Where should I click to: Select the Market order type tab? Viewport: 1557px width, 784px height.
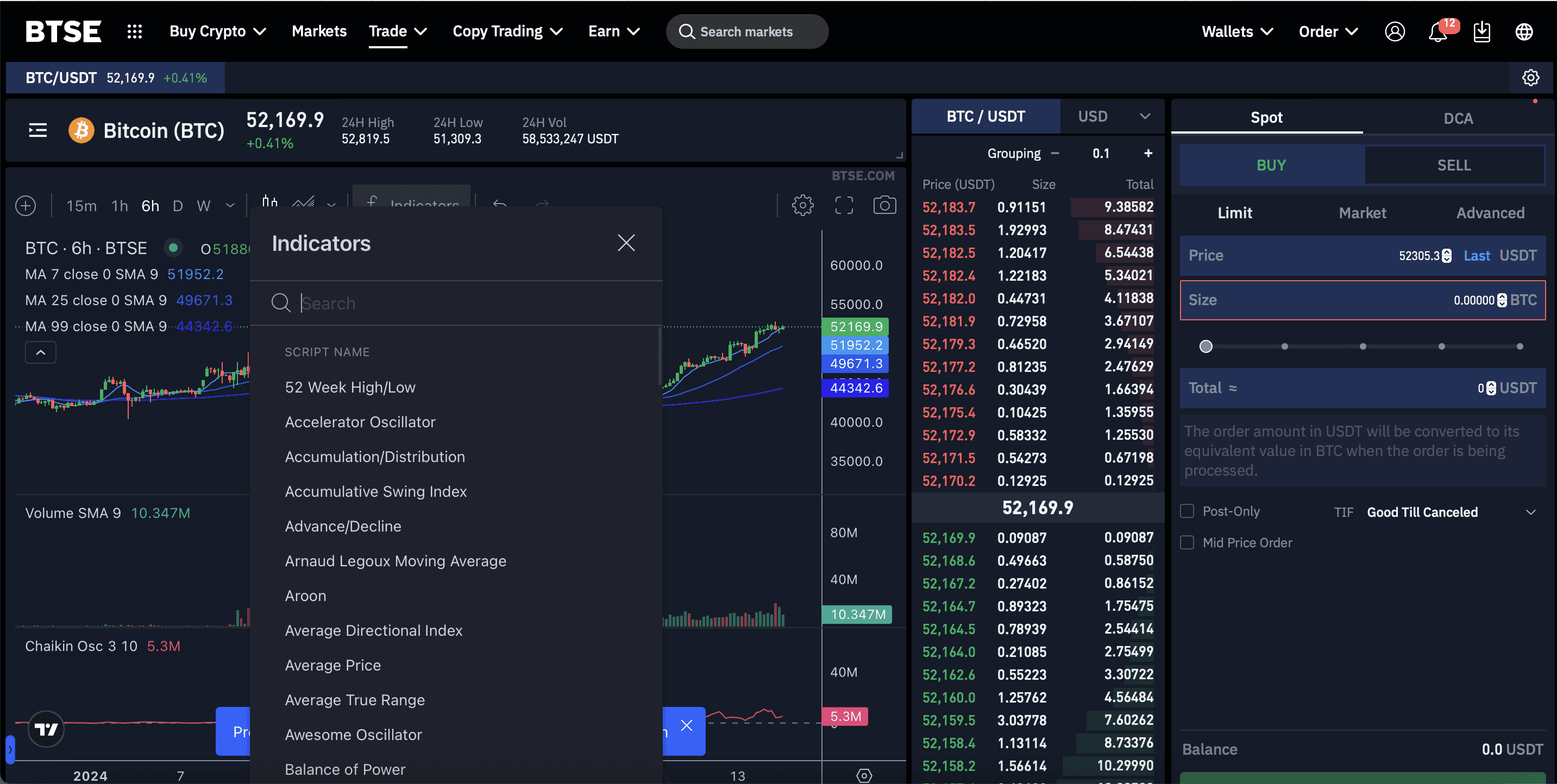(x=1363, y=213)
